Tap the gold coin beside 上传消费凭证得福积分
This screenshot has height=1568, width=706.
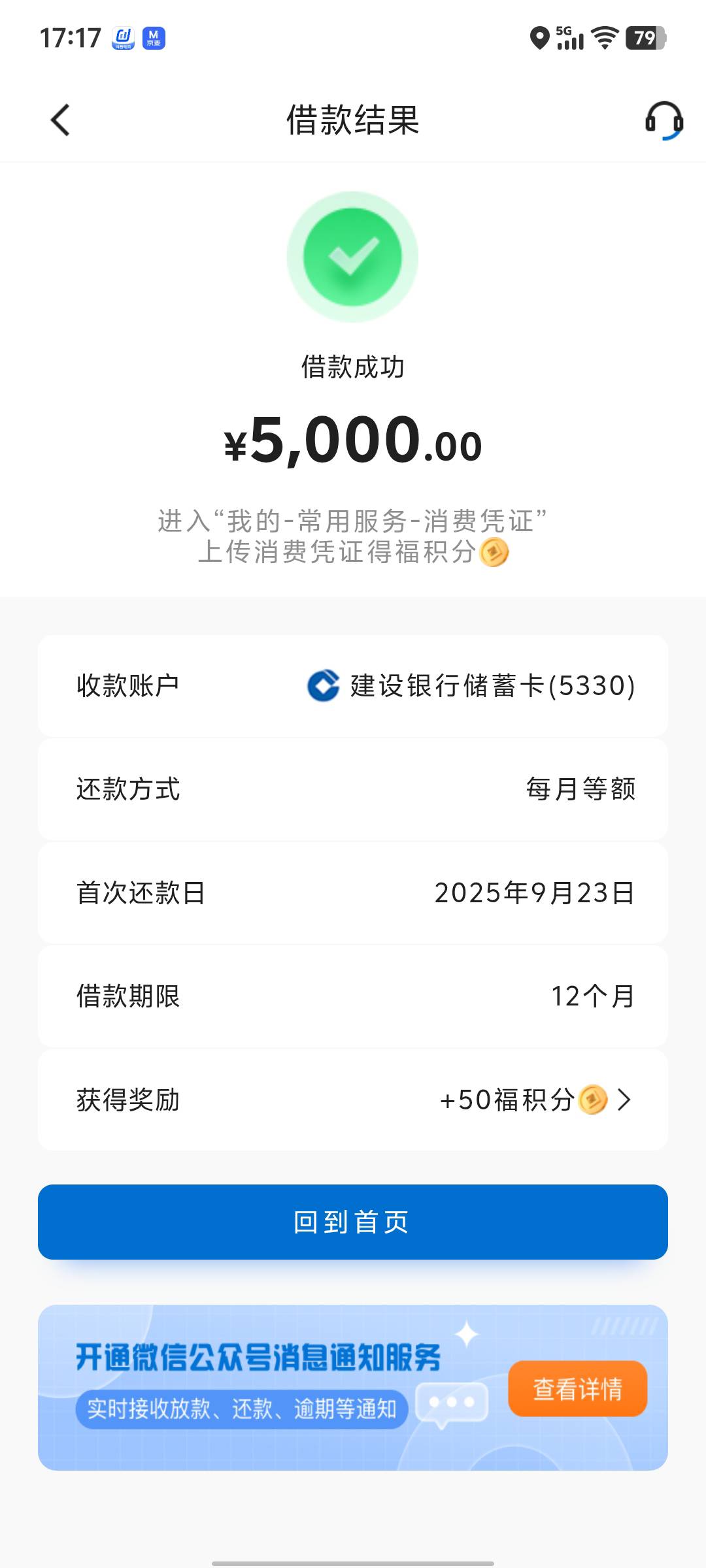[x=494, y=552]
